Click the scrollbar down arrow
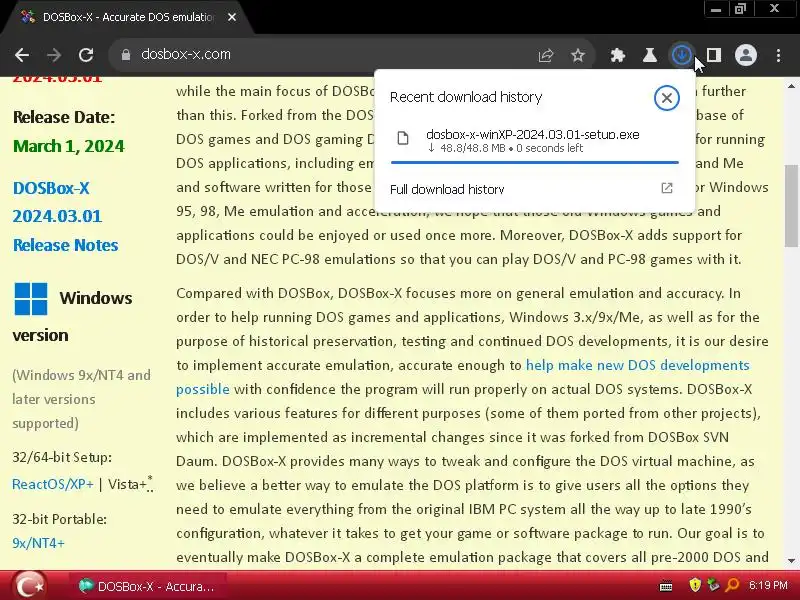Image resolution: width=800 pixels, height=600 pixels. tap(791, 561)
